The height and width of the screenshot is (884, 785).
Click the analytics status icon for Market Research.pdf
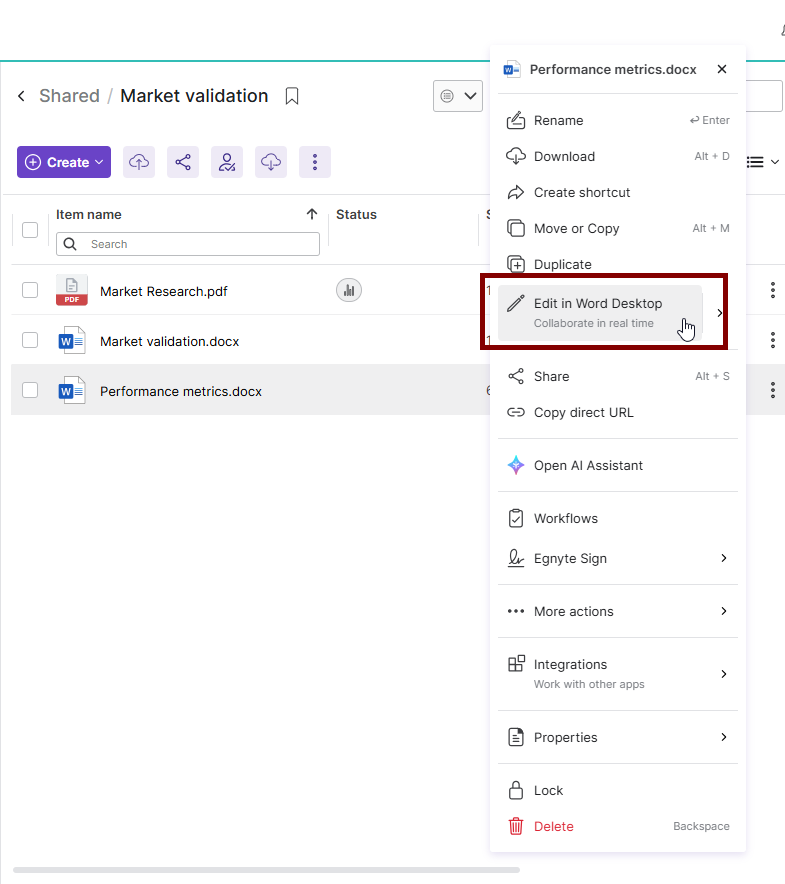[x=349, y=290]
